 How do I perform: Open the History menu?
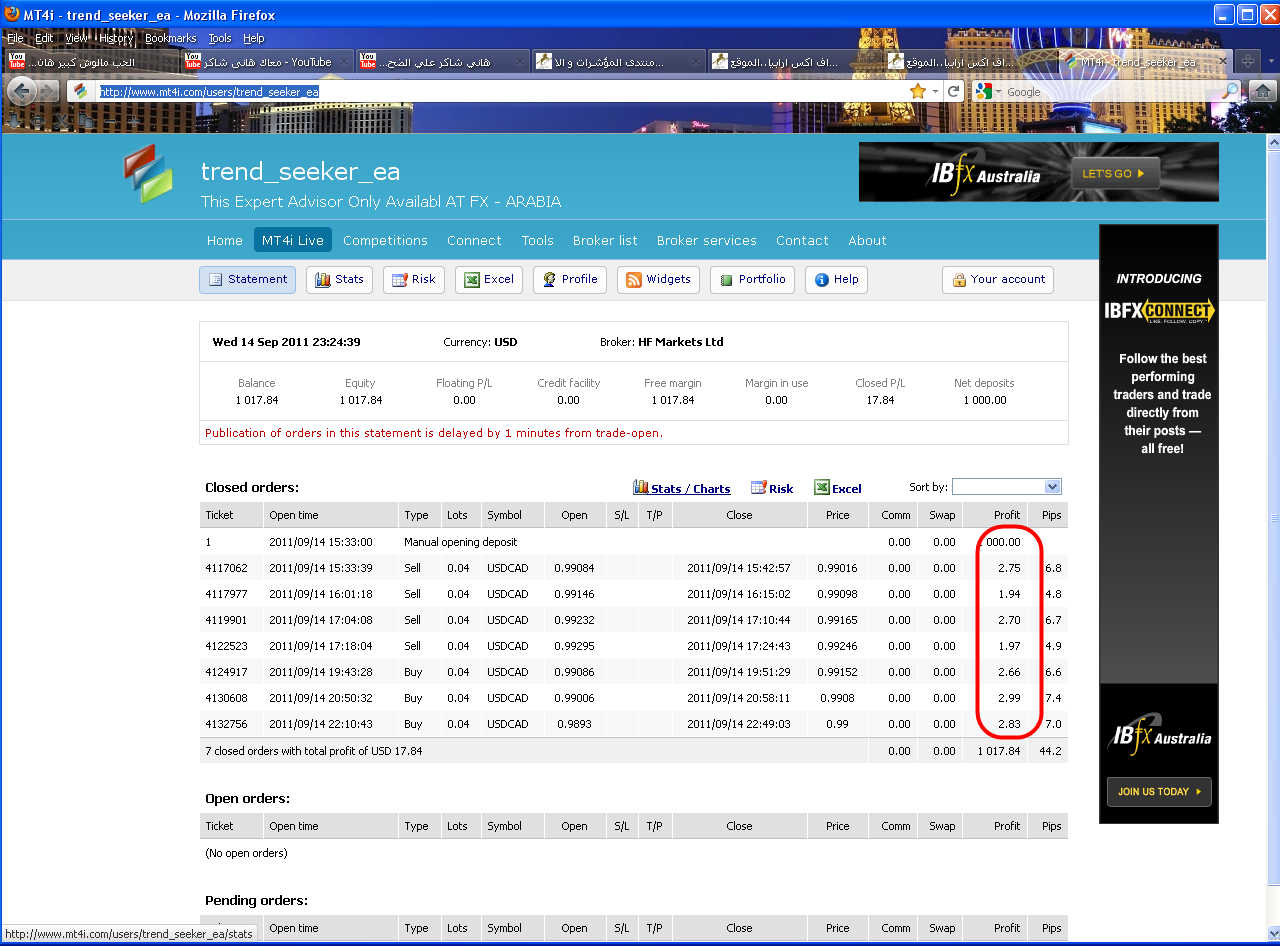point(116,38)
